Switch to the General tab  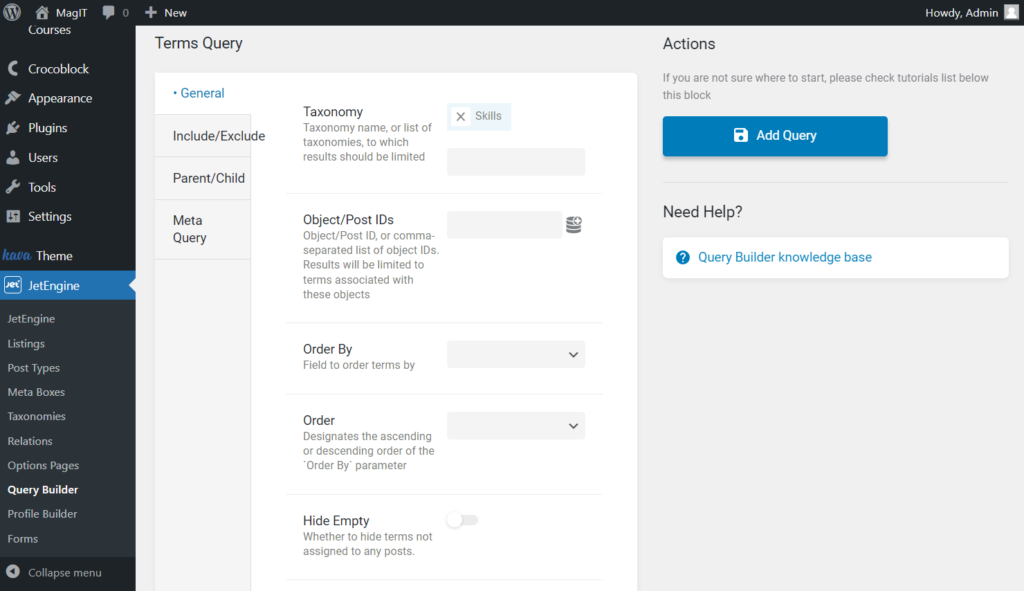click(202, 93)
